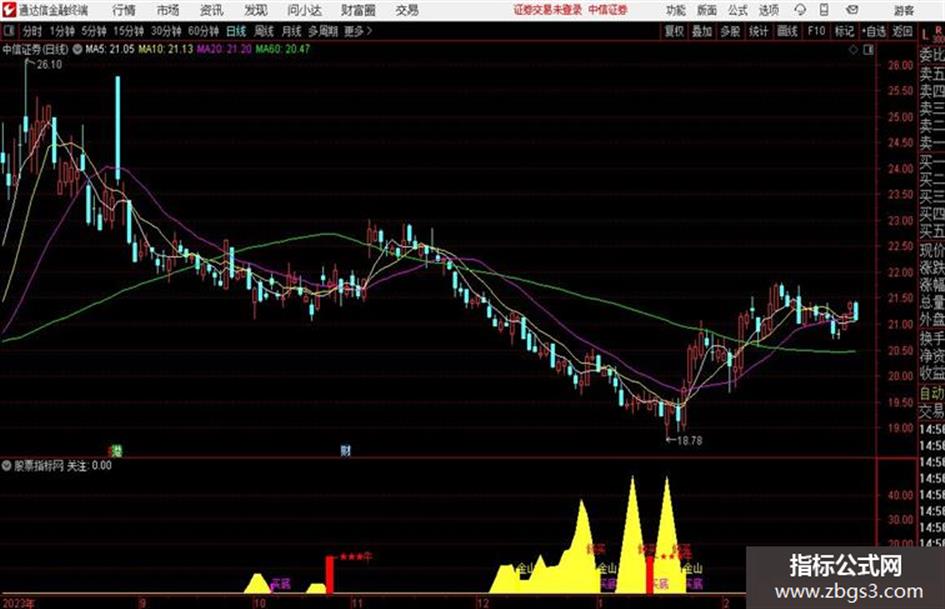945x609 pixels.
Task: Click the red 中信证券 broker link
Action: click(608, 10)
